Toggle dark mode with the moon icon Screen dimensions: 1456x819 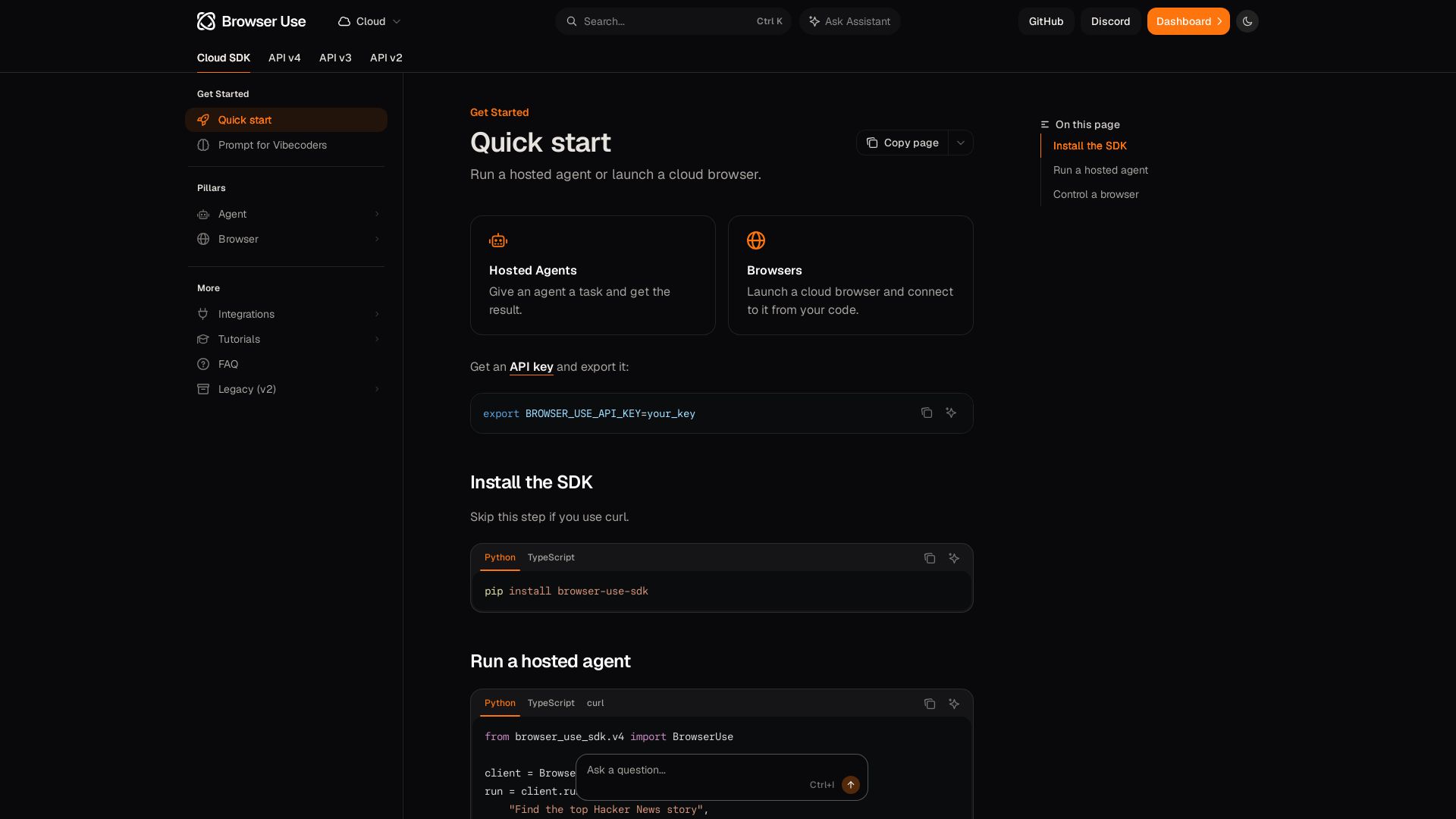click(x=1247, y=21)
